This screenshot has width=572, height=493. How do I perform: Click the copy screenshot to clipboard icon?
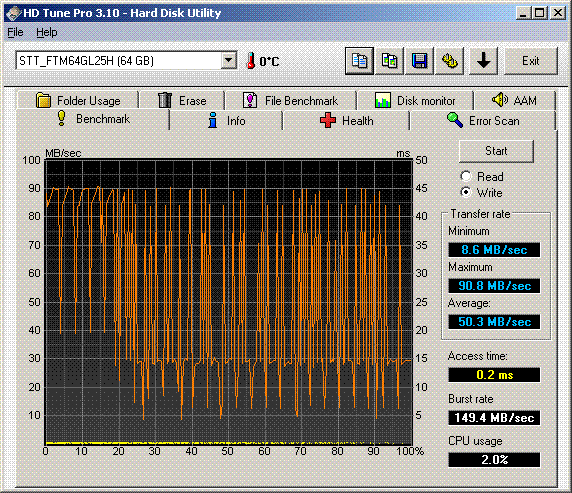point(390,61)
